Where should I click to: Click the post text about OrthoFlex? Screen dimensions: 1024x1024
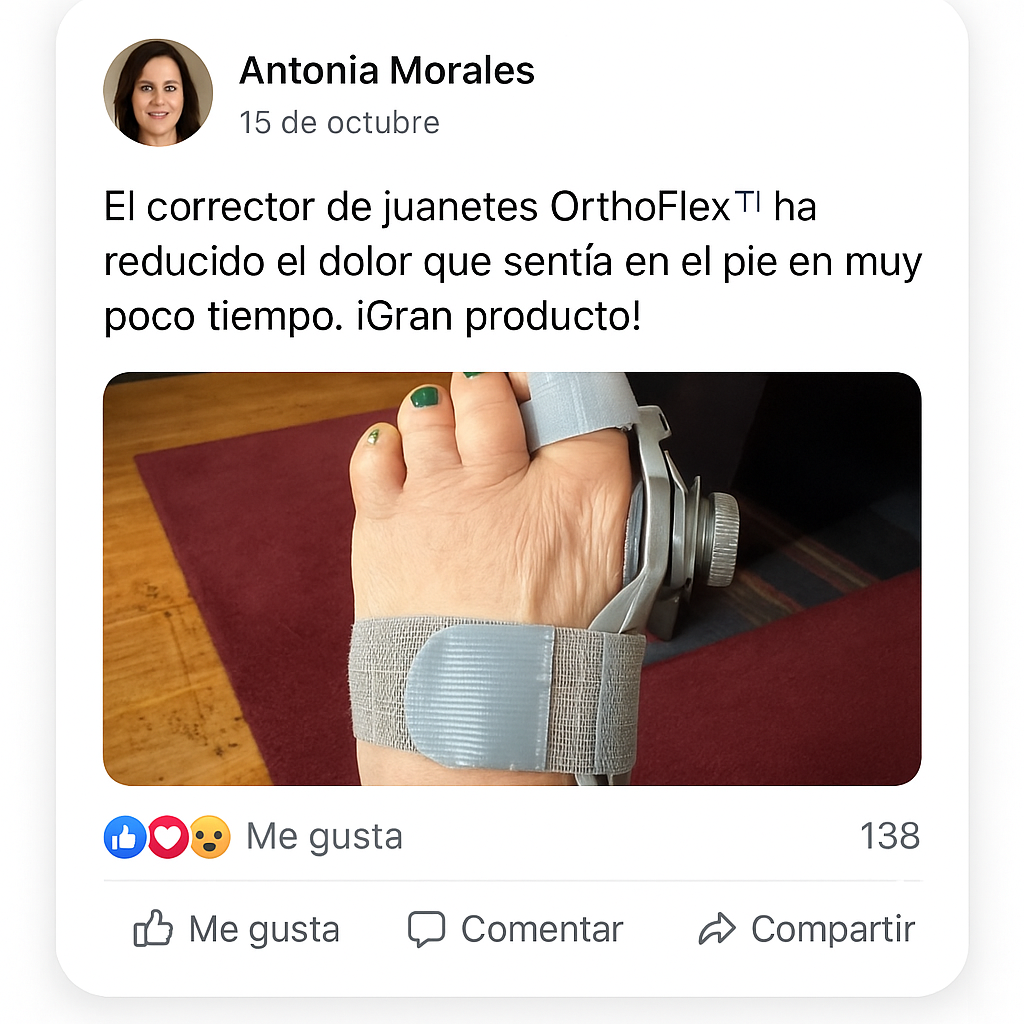[512, 262]
